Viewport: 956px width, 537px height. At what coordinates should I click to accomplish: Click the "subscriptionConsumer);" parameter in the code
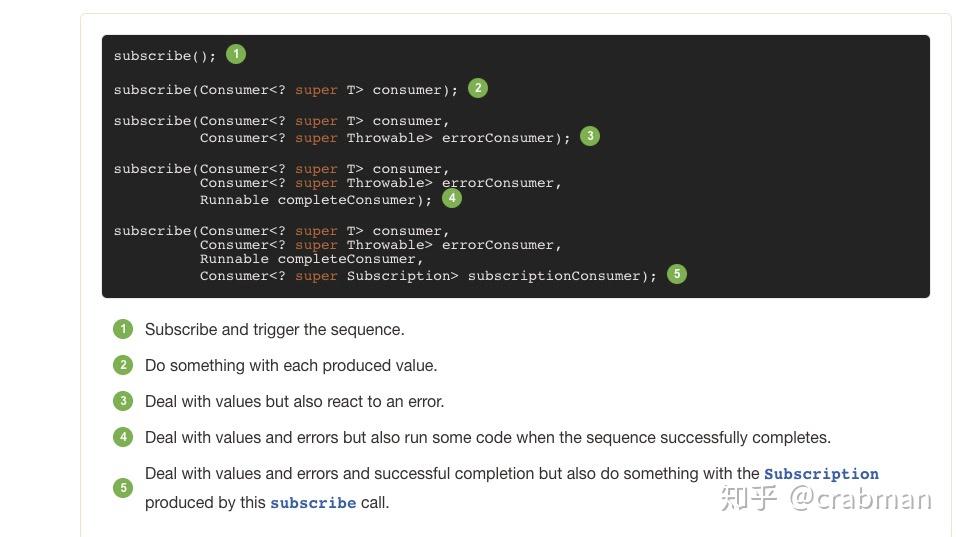coord(562,276)
